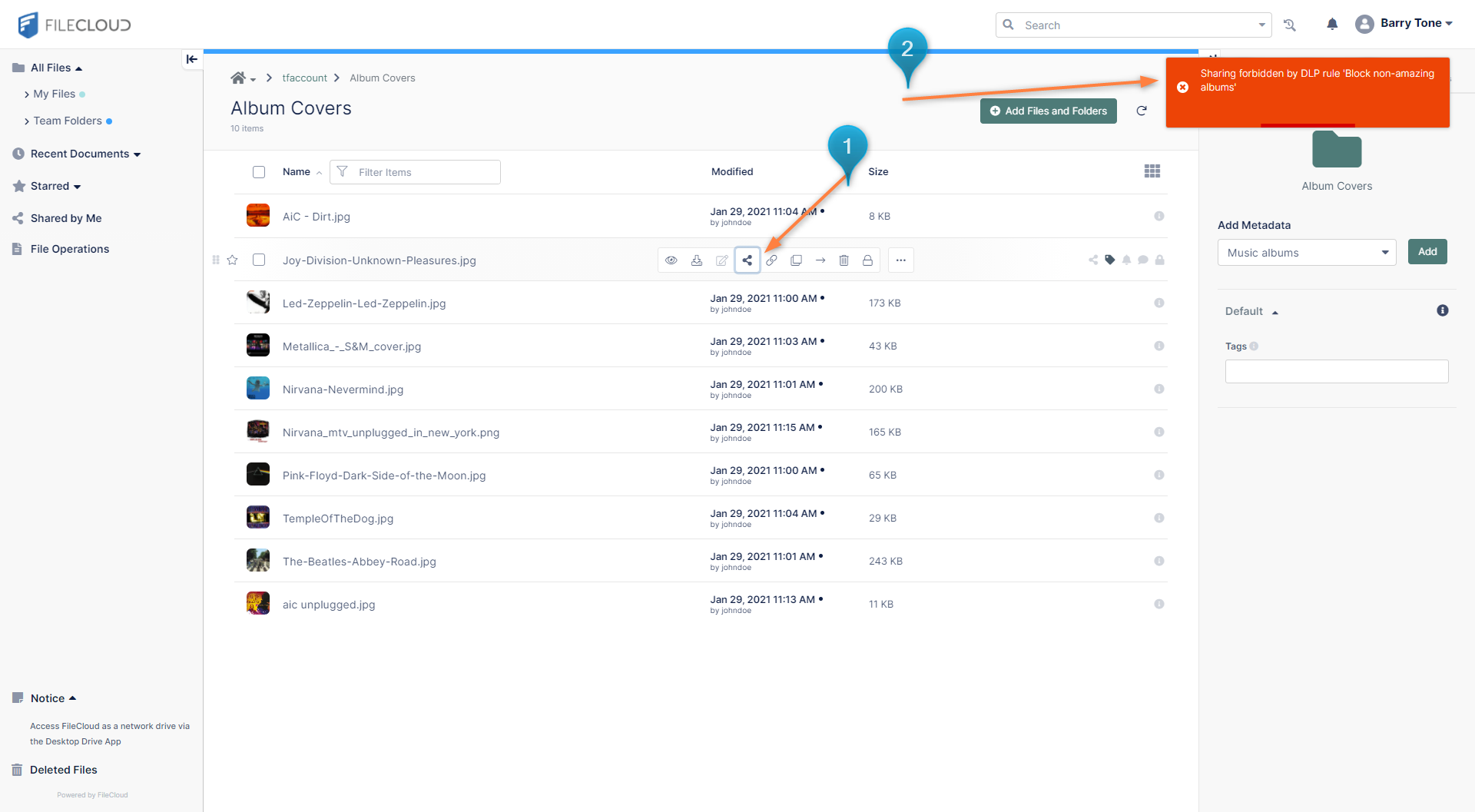This screenshot has width=1475, height=812.
Task: Expand the Team Folders tree node
Action: coord(27,121)
